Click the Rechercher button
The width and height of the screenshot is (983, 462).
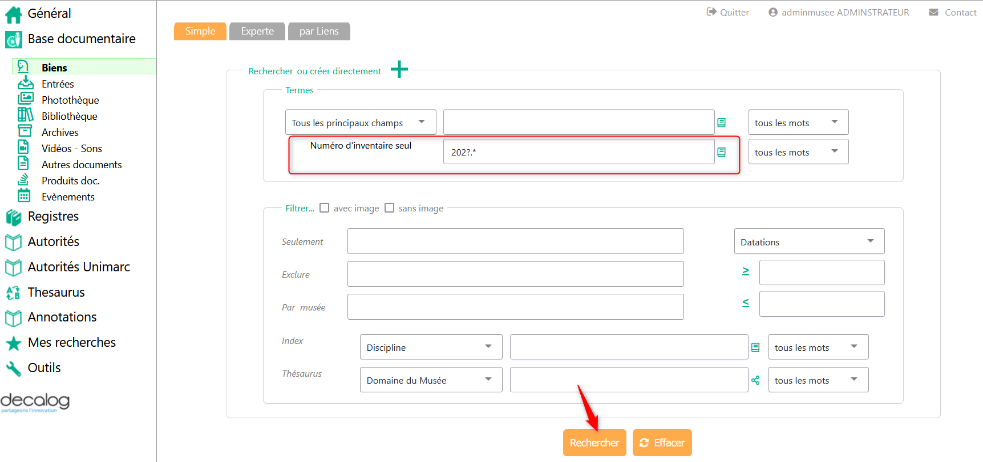[594, 443]
